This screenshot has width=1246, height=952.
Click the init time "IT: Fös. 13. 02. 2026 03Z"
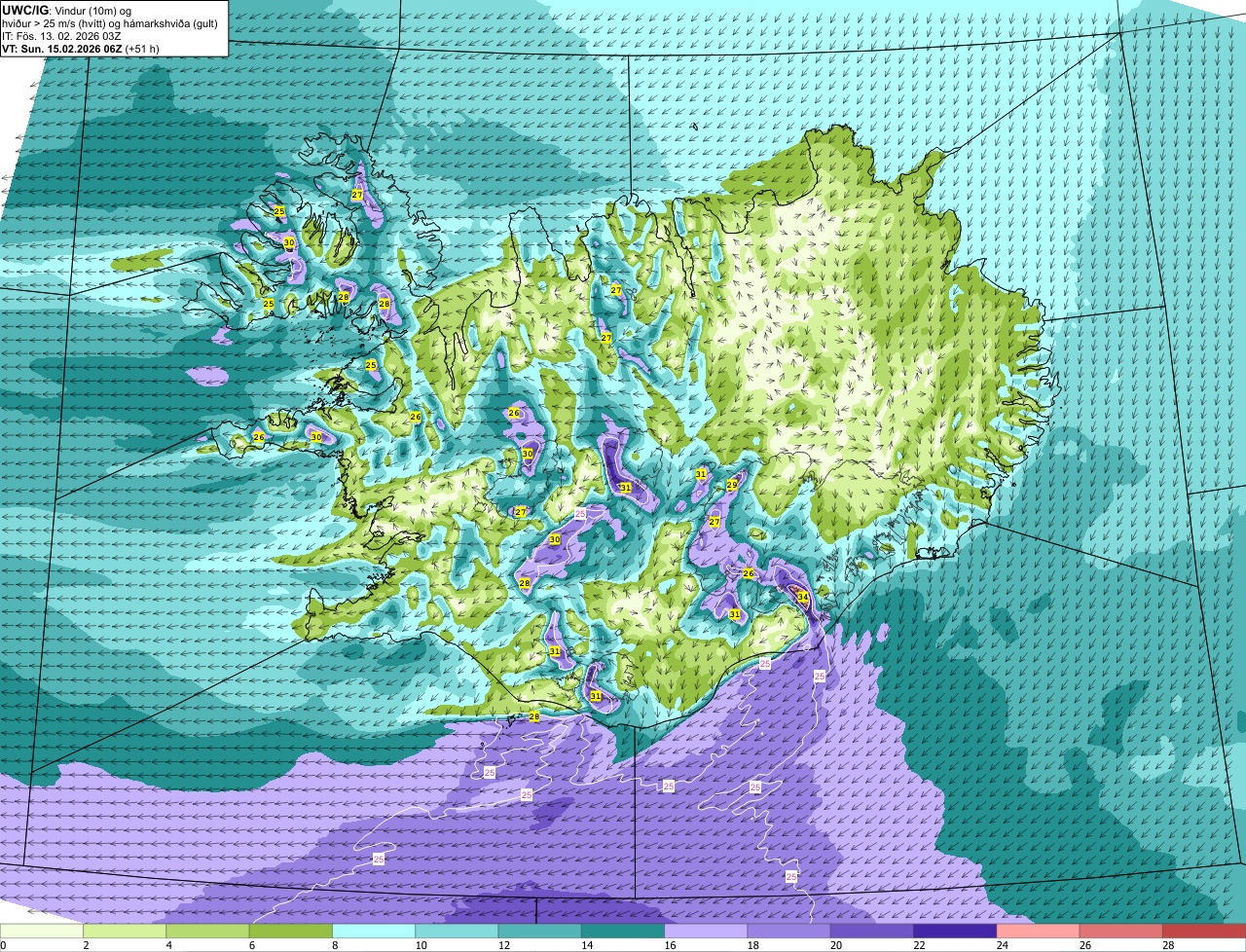coord(61,35)
